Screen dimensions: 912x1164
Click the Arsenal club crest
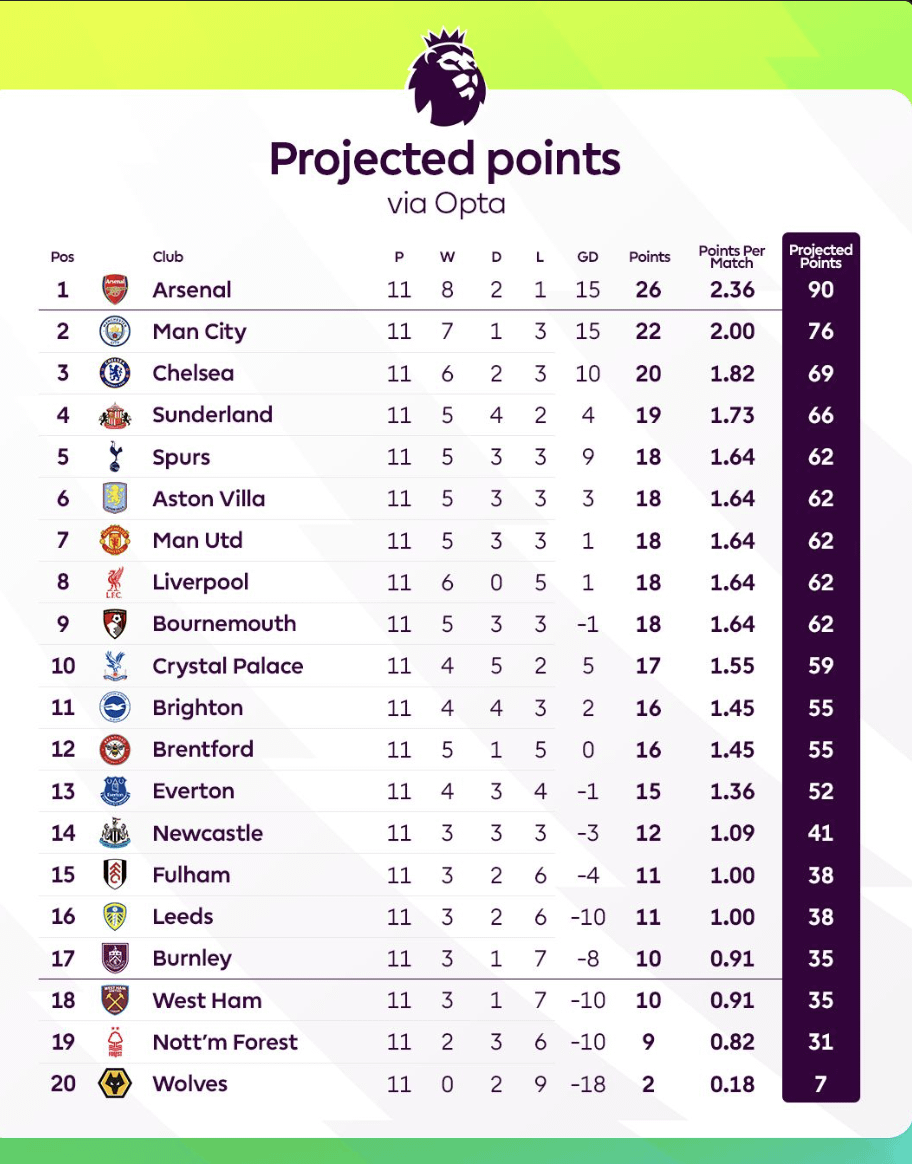(116, 290)
